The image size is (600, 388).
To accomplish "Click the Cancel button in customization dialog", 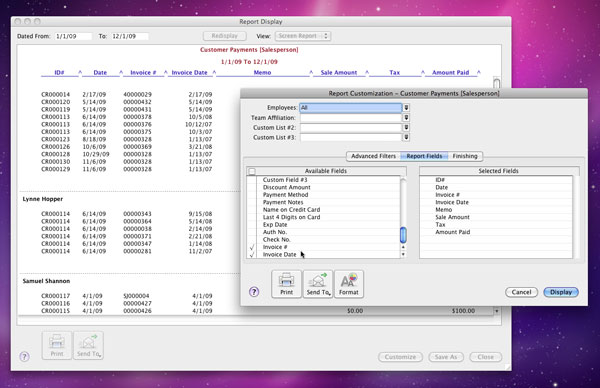I will [521, 292].
